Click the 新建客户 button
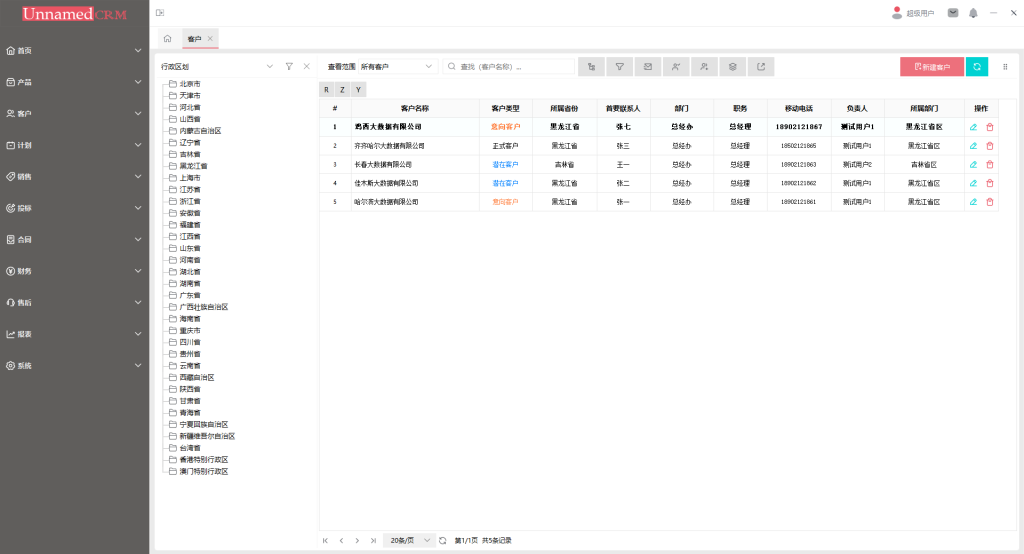This screenshot has height=554, width=1024. point(932,67)
